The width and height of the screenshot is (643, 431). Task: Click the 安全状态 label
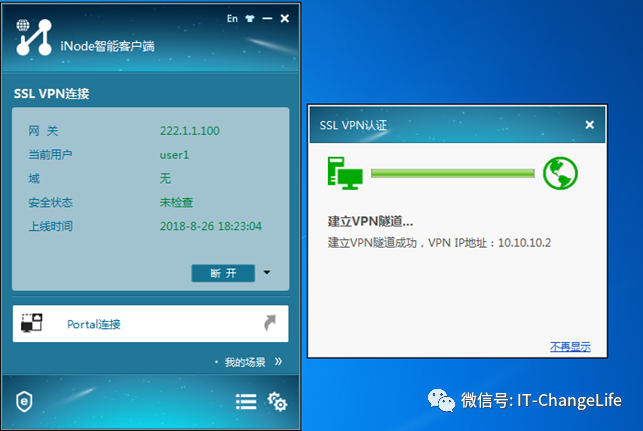coord(50,202)
